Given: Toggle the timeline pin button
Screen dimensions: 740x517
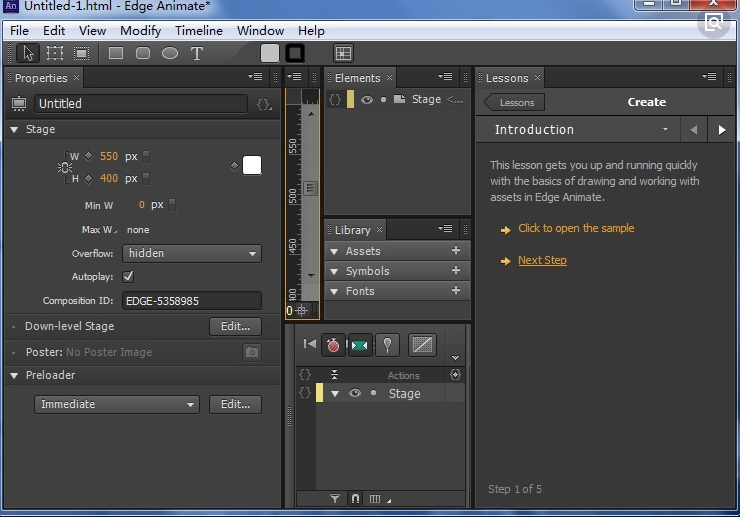Looking at the screenshot, I should (387, 345).
